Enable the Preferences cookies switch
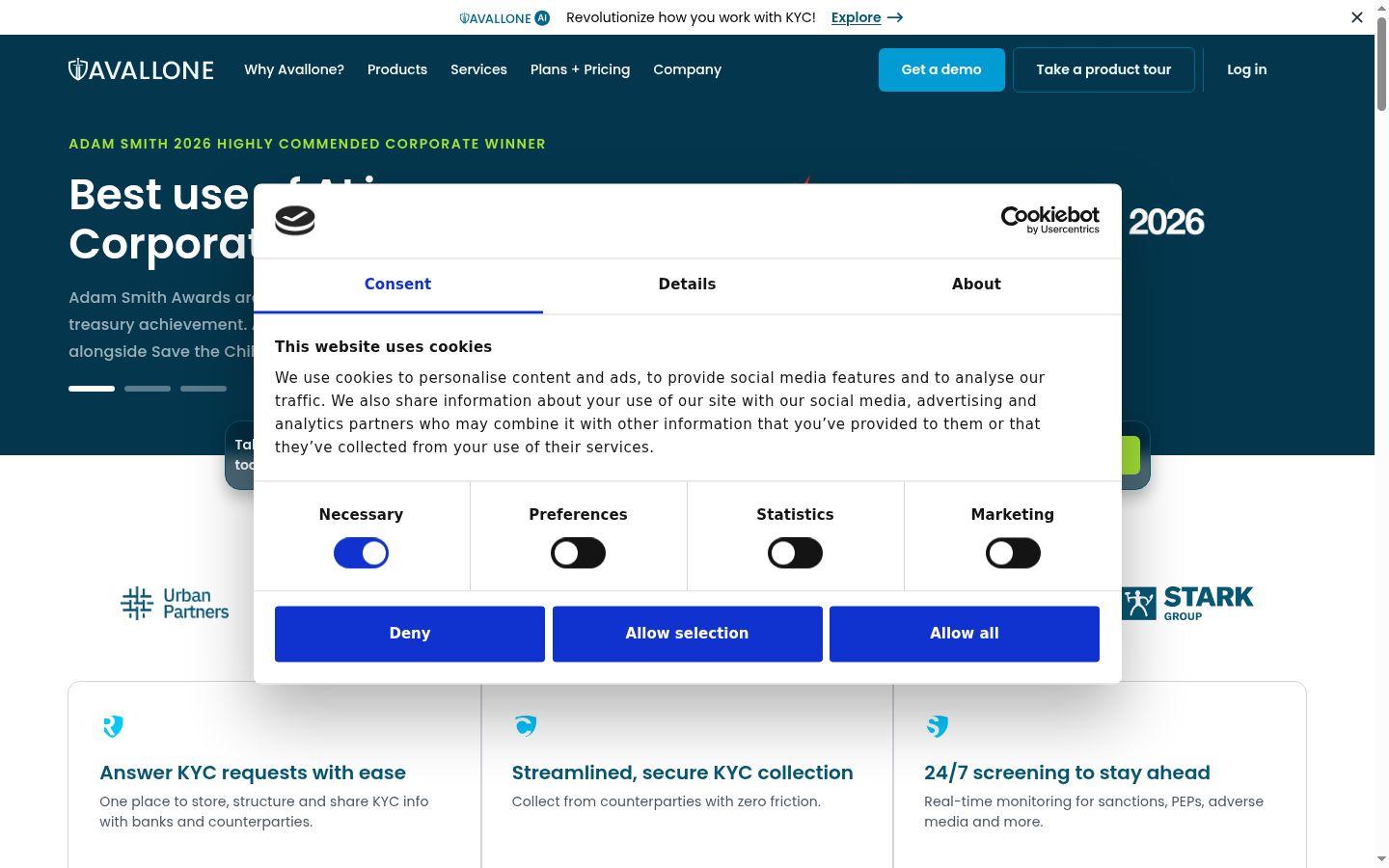The image size is (1389, 868). point(578,554)
